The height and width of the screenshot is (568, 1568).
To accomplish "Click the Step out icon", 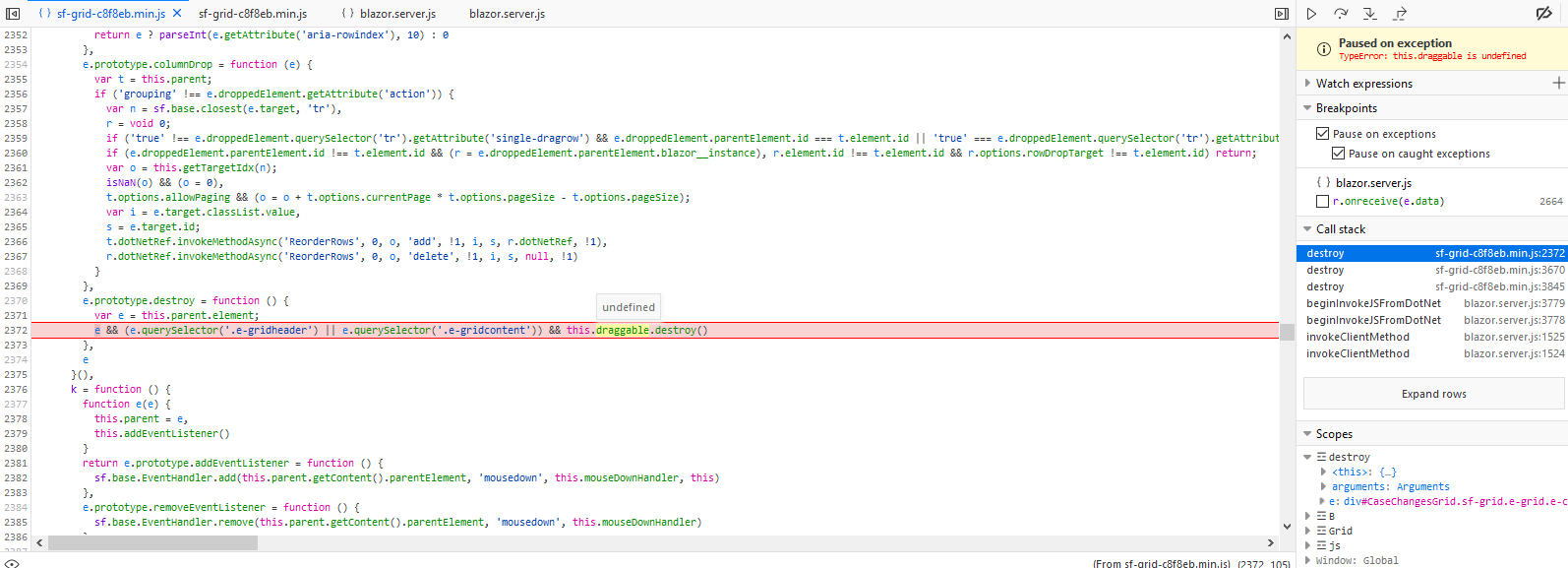I will pyautogui.click(x=1400, y=14).
